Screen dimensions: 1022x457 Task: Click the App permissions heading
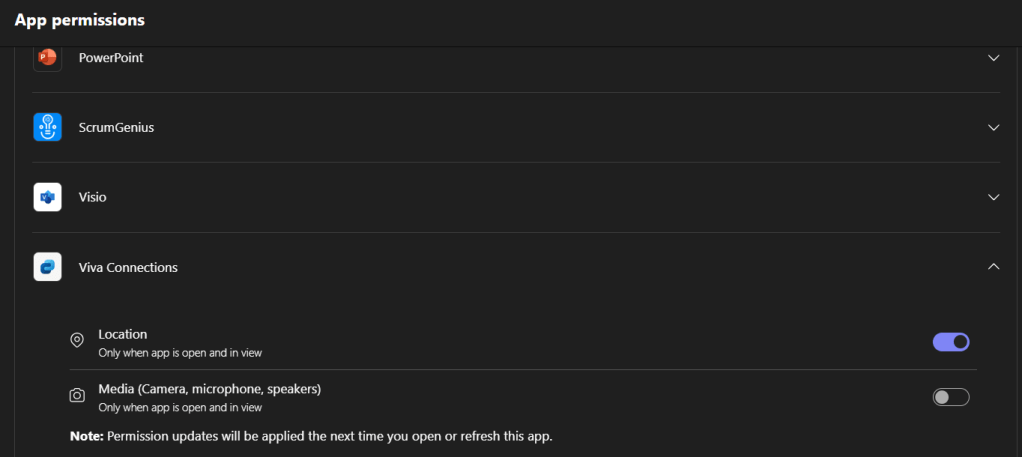click(80, 20)
